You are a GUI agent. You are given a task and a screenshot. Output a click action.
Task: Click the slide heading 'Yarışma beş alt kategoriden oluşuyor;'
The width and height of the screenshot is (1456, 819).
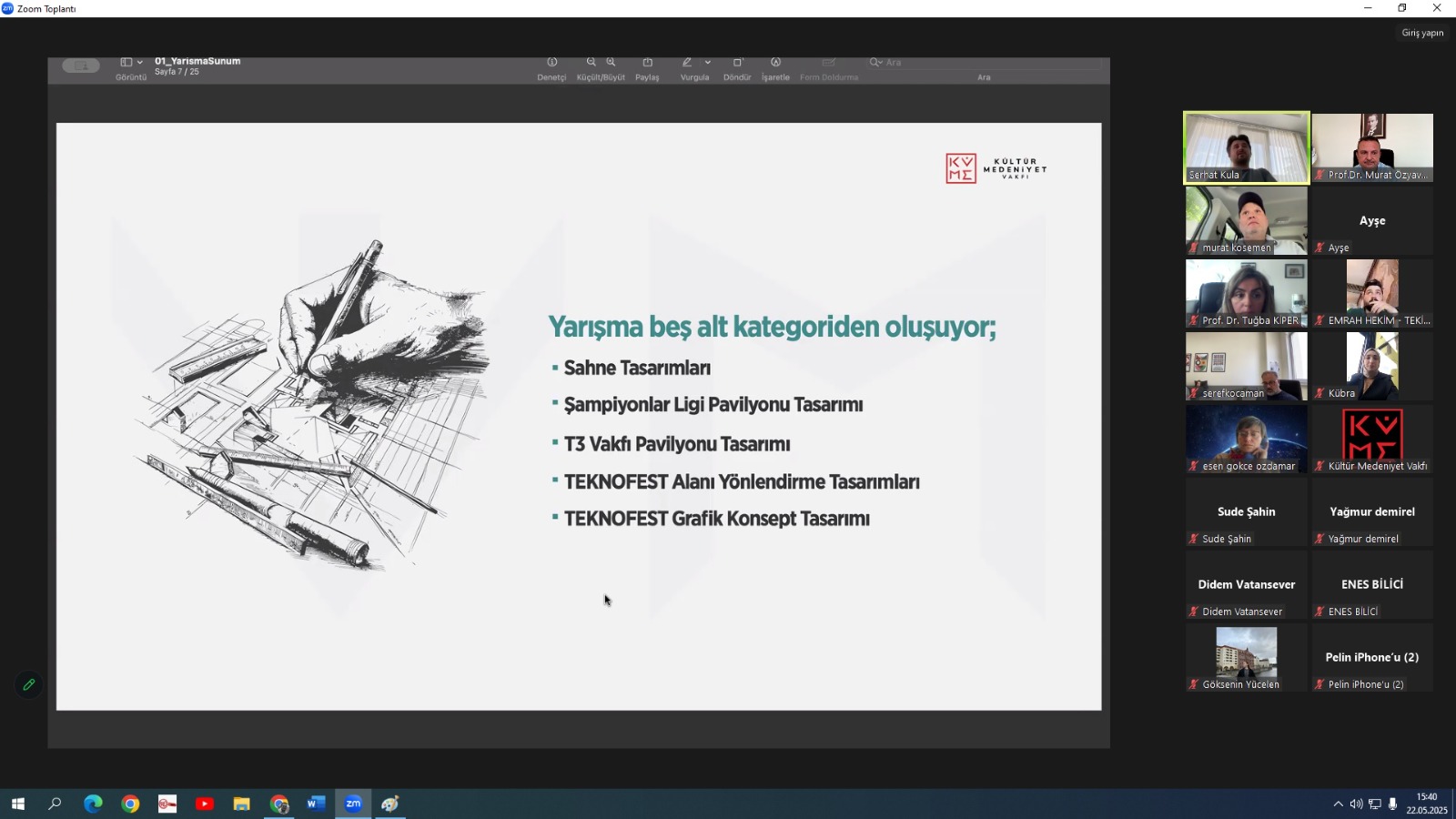pos(772,327)
